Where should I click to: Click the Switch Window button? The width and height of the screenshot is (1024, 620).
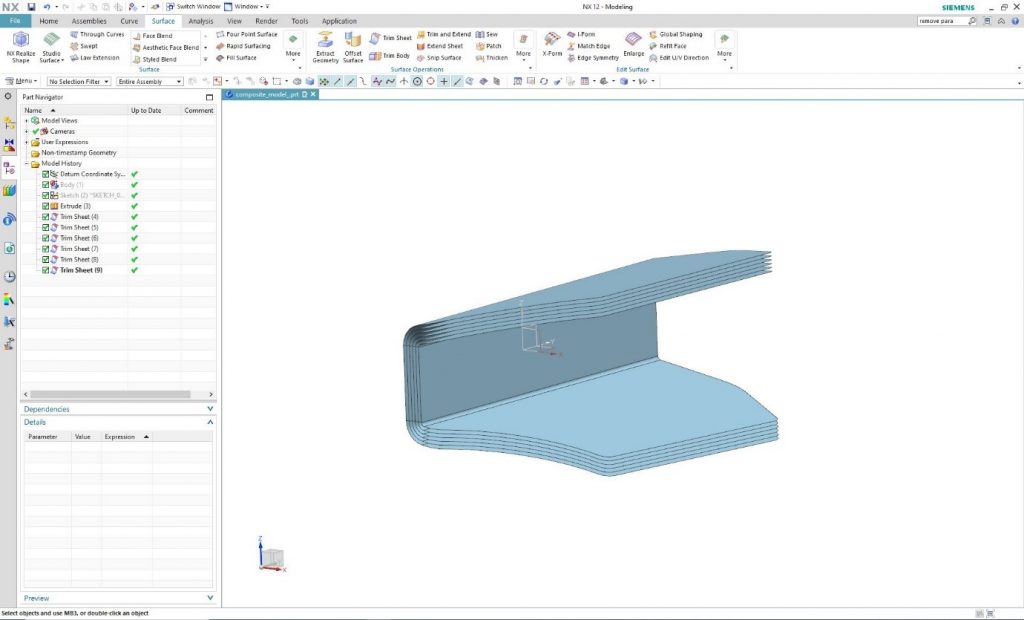(190, 7)
